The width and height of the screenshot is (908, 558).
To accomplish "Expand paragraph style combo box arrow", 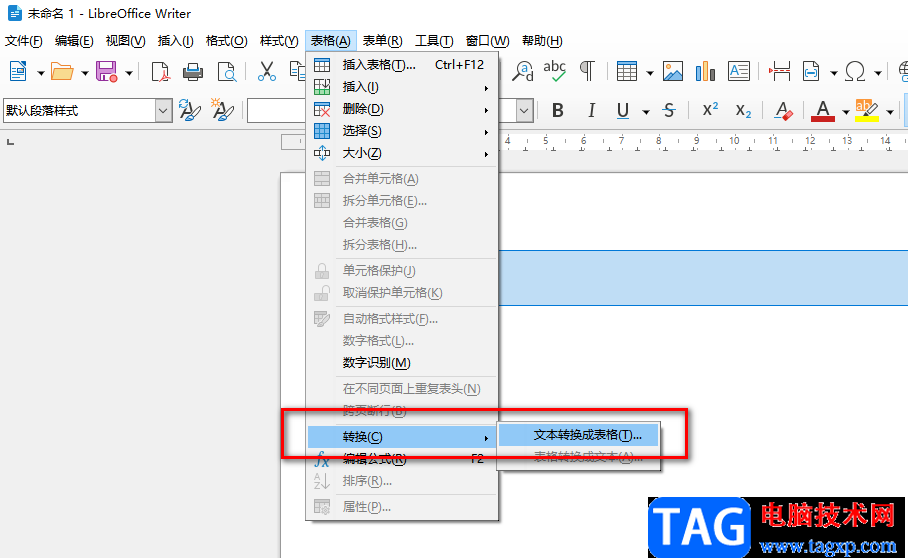I will click(164, 111).
